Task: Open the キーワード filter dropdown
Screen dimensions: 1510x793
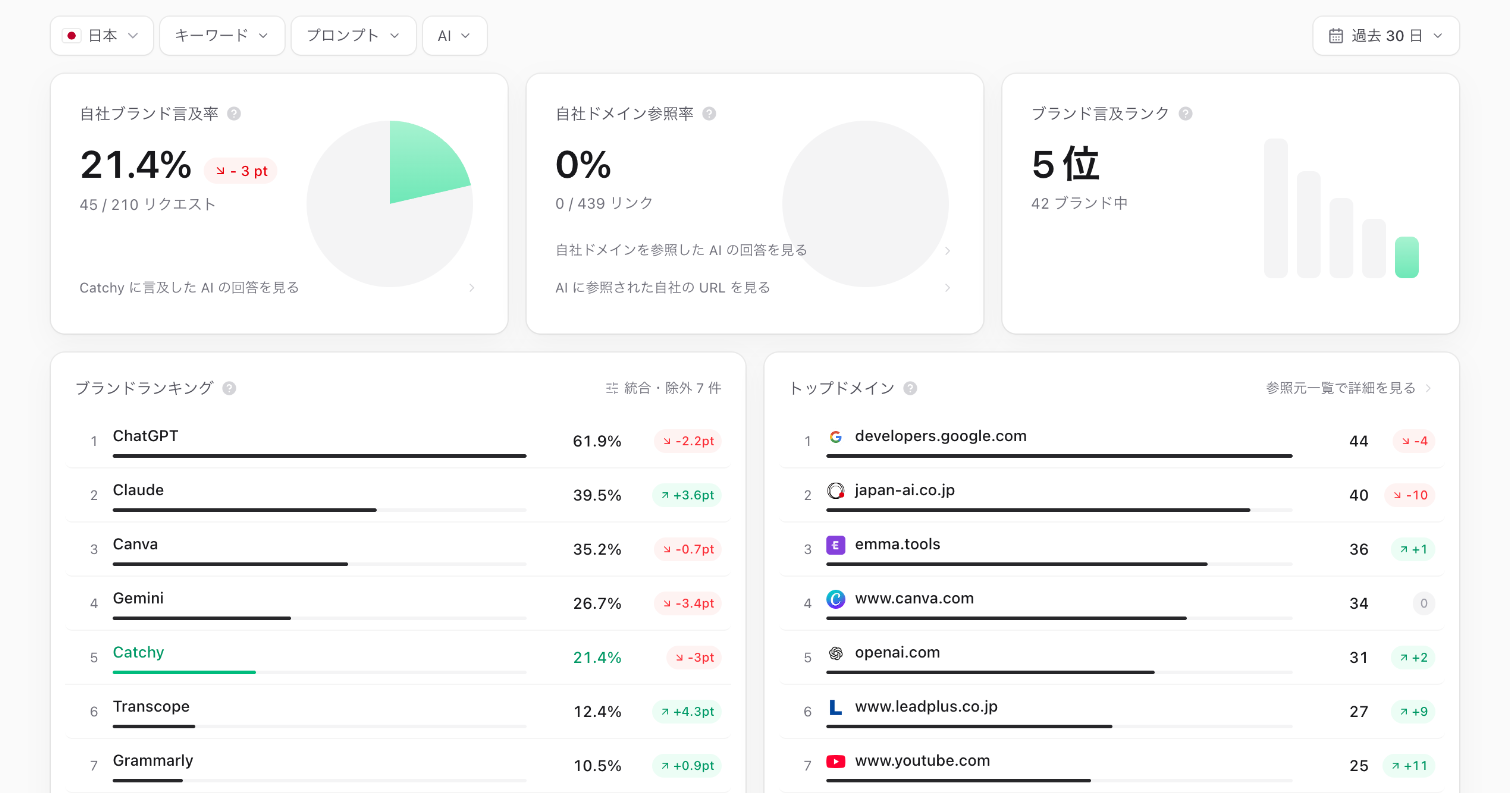Action: [222, 36]
